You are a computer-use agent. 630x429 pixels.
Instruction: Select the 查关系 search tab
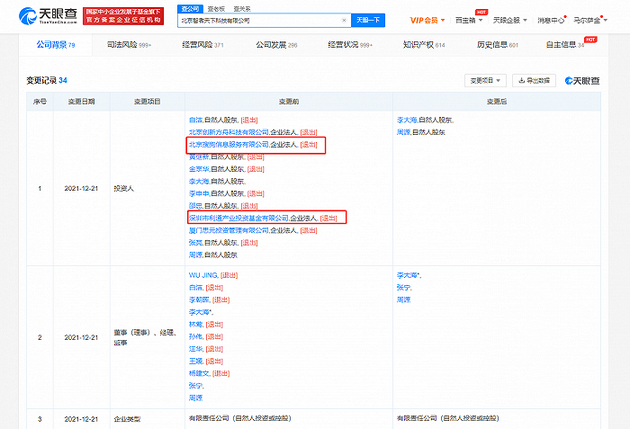(242, 8)
